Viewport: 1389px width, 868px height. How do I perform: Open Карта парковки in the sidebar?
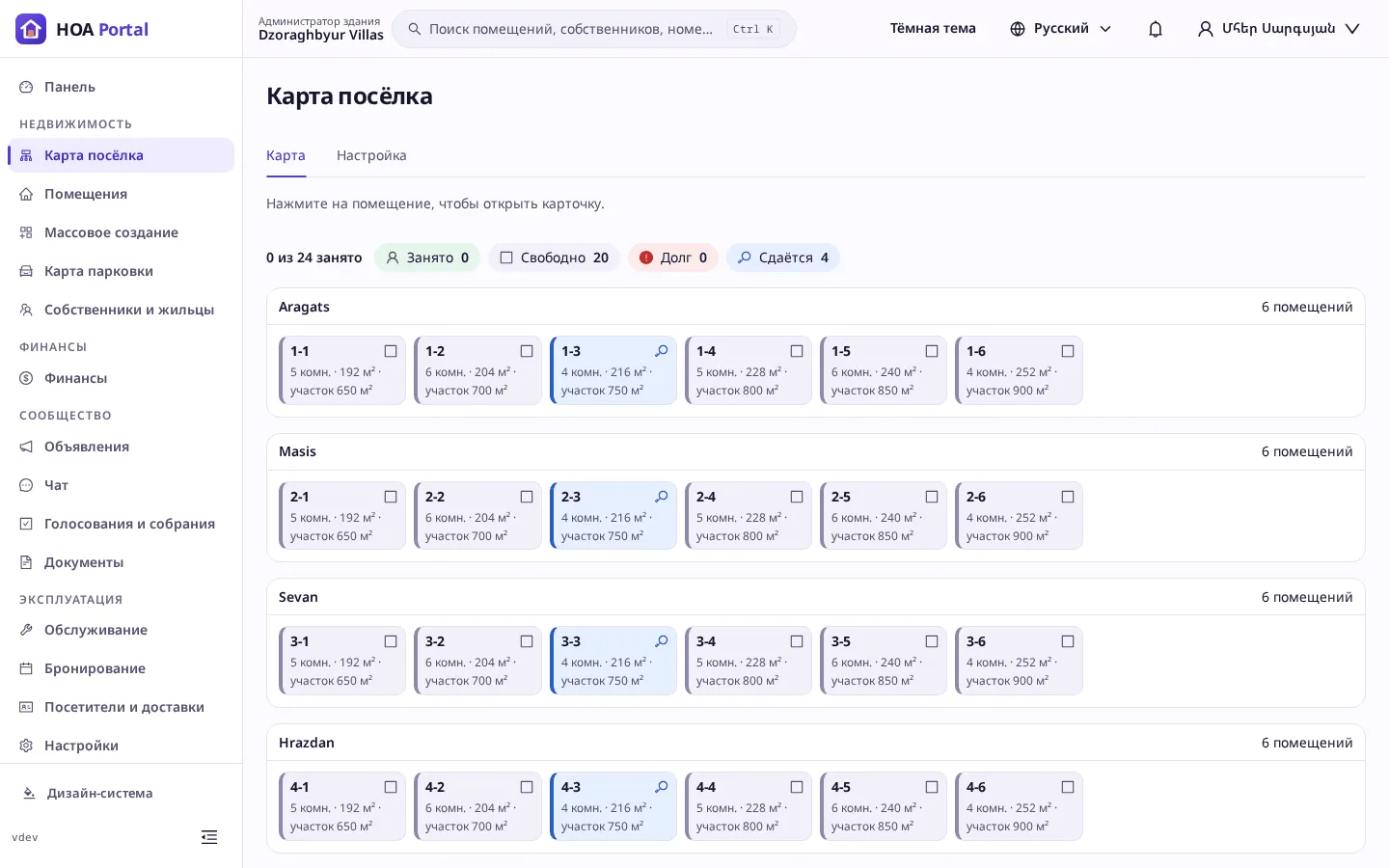point(121,271)
